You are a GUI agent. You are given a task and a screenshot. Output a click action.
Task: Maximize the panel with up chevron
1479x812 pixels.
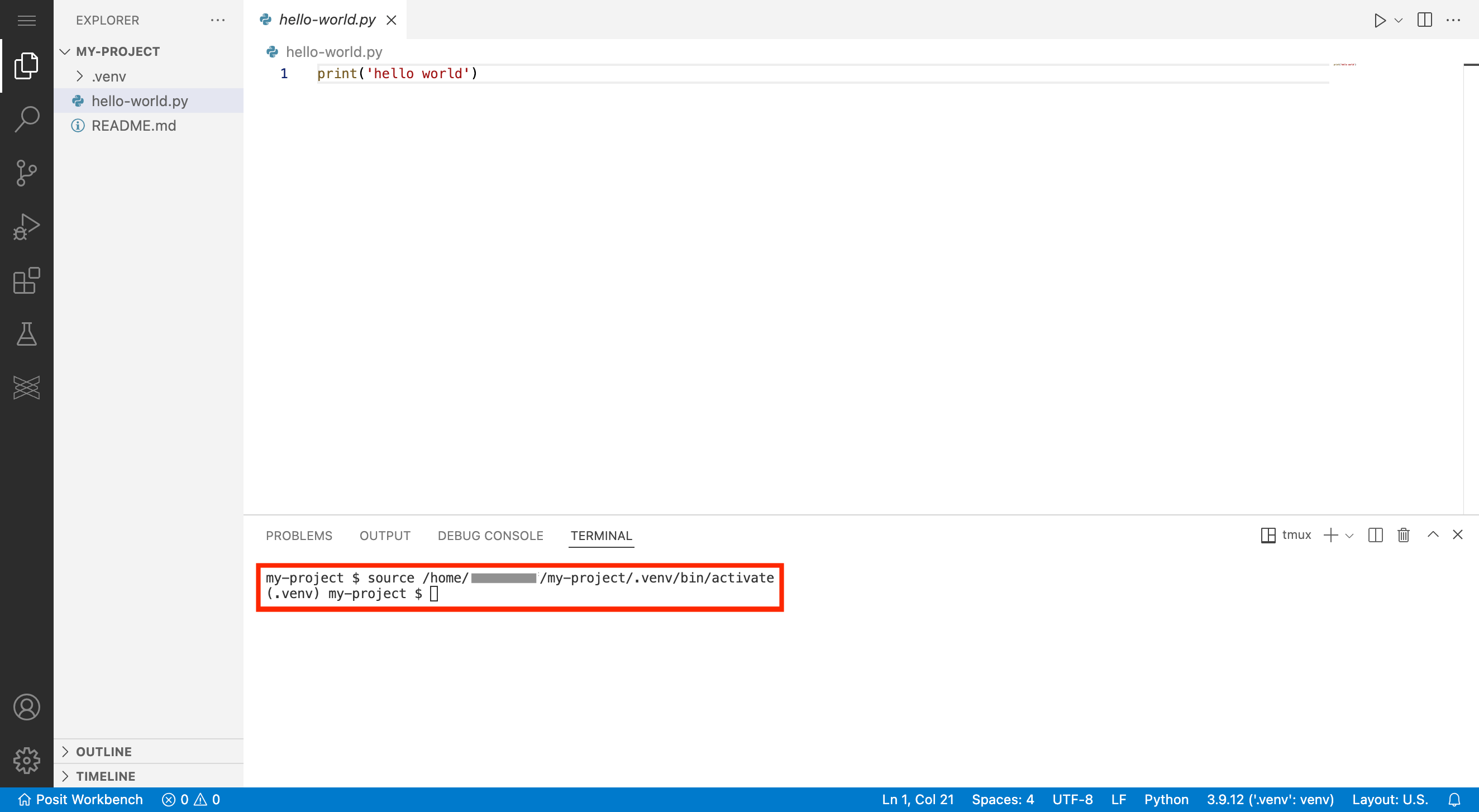click(x=1433, y=534)
